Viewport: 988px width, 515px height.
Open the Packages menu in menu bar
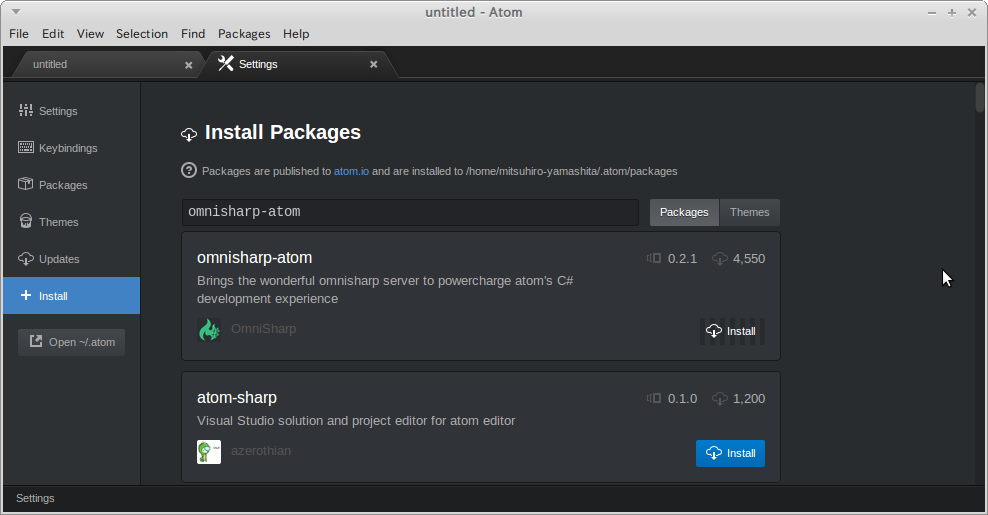click(x=244, y=34)
